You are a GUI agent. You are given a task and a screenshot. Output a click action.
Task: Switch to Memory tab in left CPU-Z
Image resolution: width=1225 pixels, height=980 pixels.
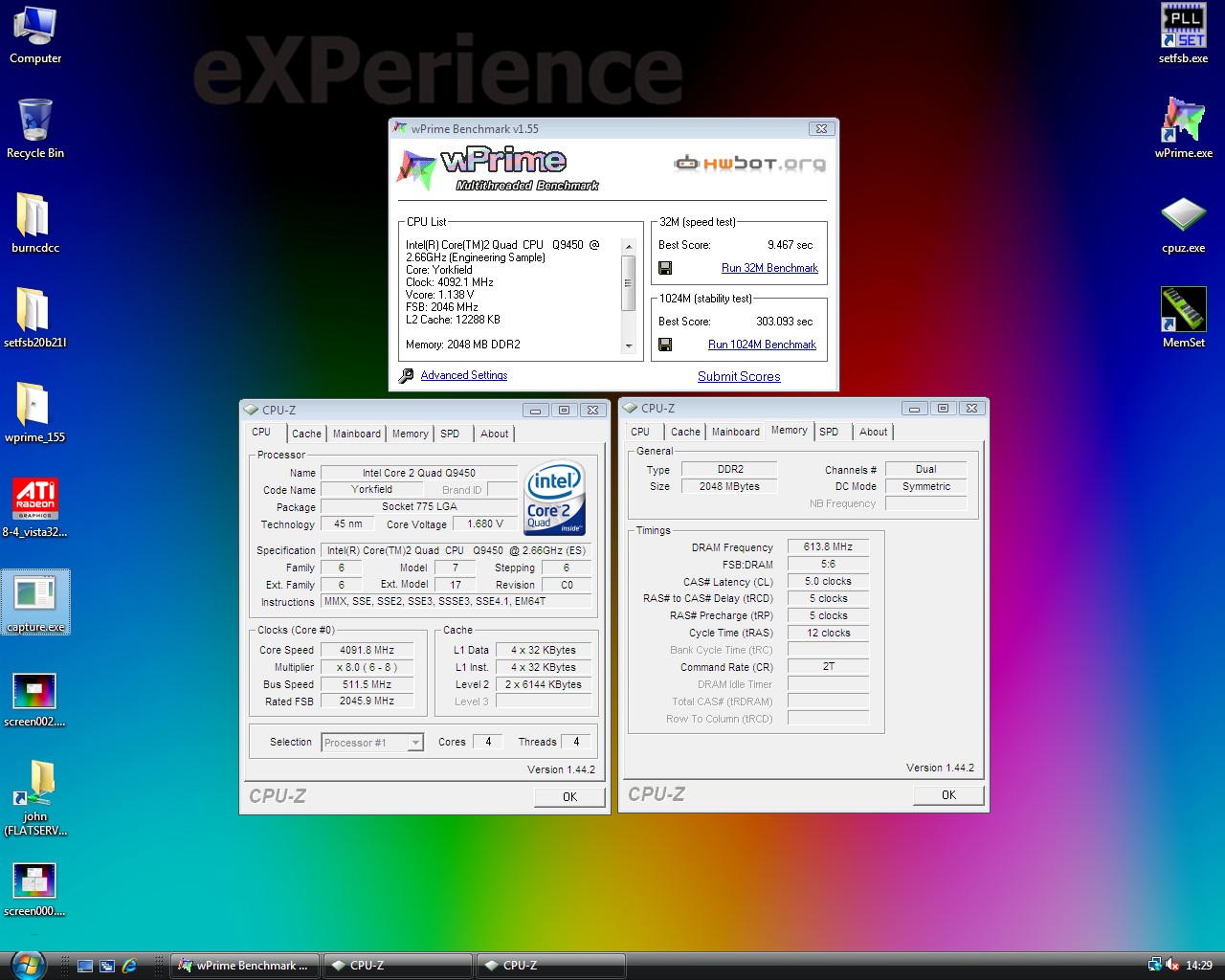(410, 434)
